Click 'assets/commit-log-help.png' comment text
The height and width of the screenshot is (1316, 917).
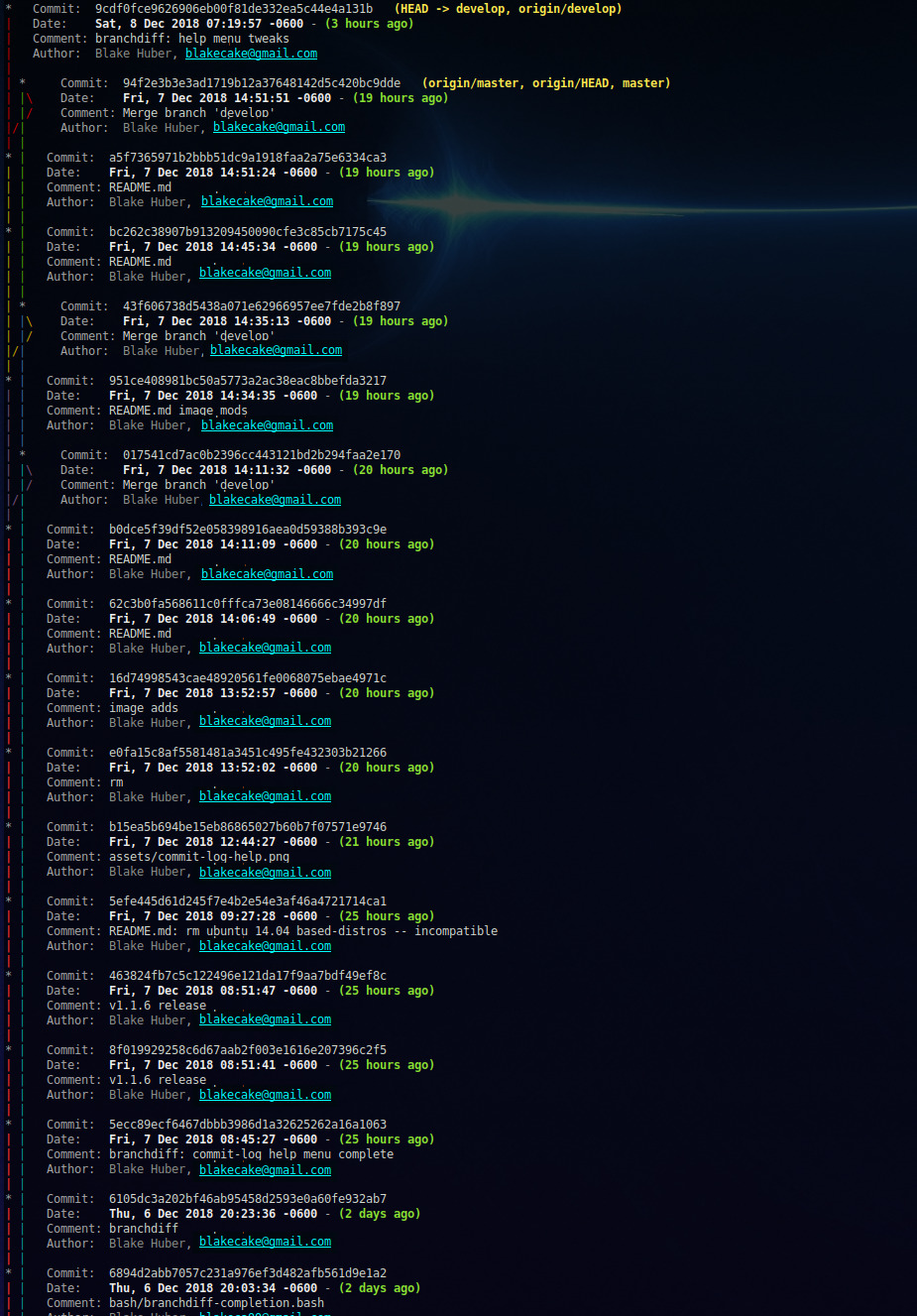click(x=199, y=857)
